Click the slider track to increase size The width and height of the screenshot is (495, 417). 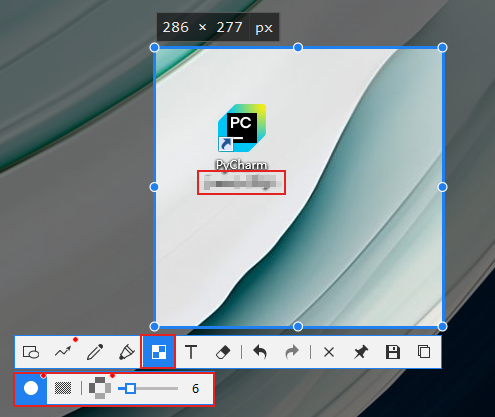pos(157,388)
